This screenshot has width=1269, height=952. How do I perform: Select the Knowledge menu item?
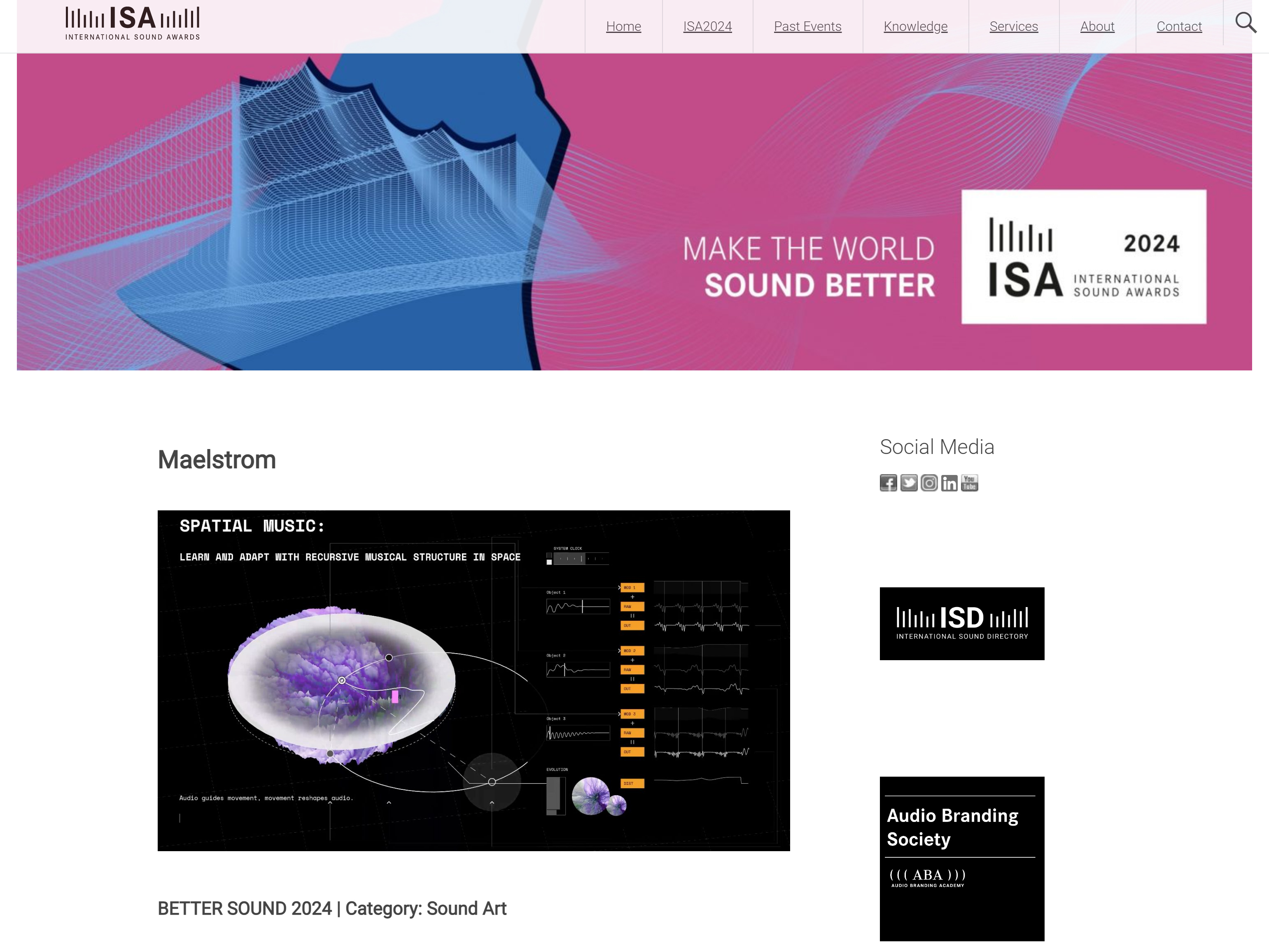click(x=915, y=26)
